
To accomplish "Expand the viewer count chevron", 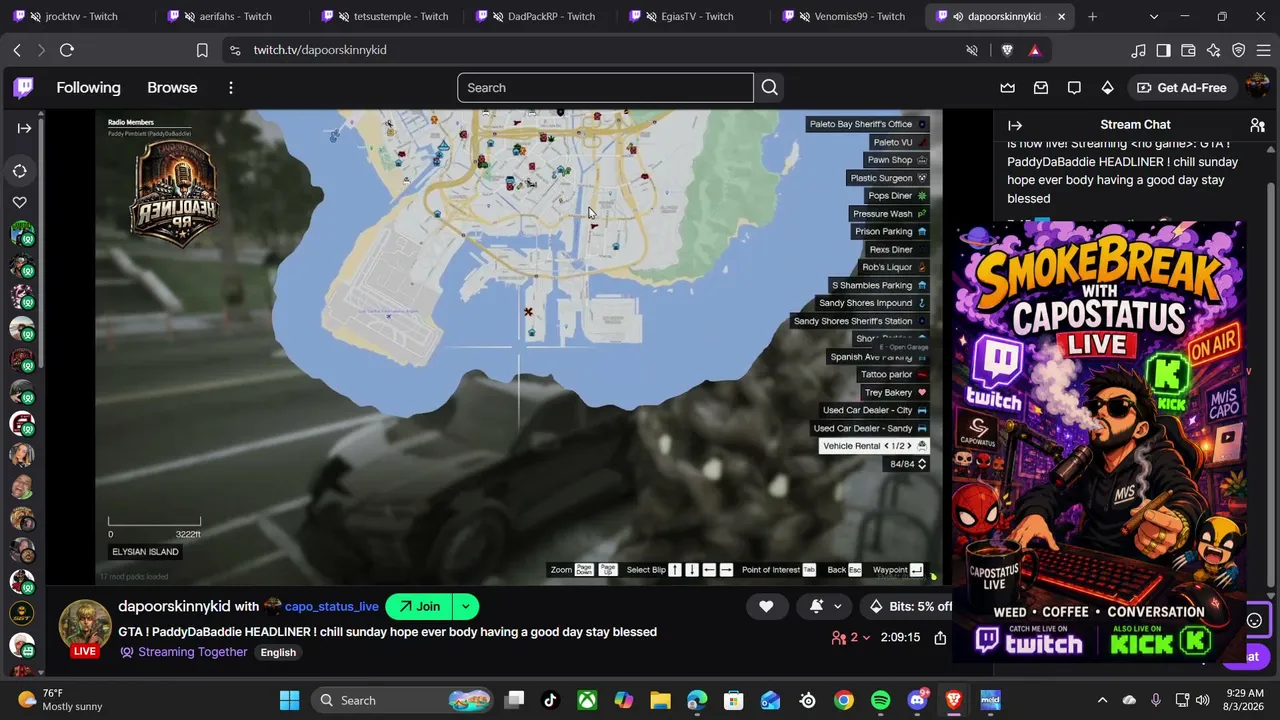I will click(x=866, y=637).
